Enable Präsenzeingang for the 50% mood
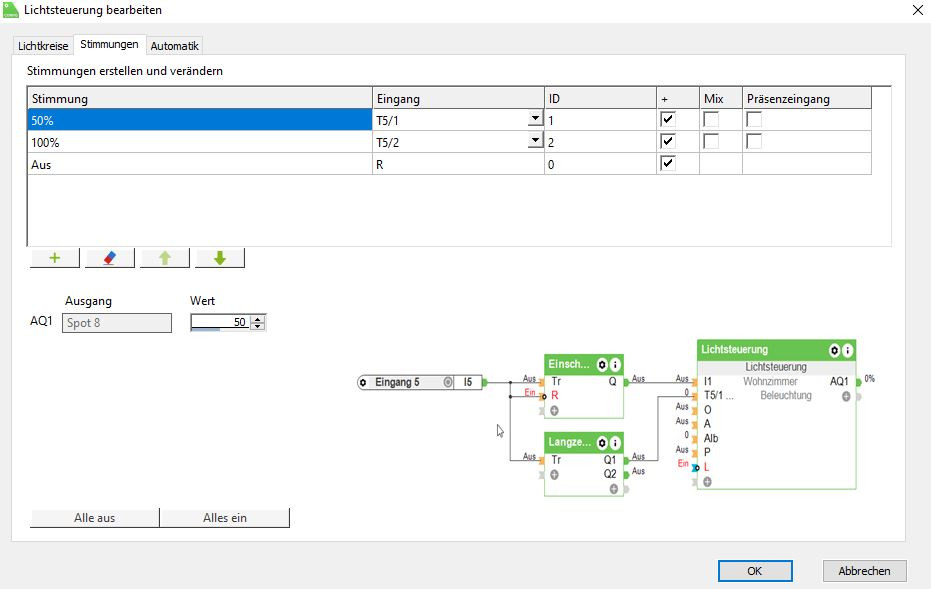The width and height of the screenshot is (931, 589). 753,119
